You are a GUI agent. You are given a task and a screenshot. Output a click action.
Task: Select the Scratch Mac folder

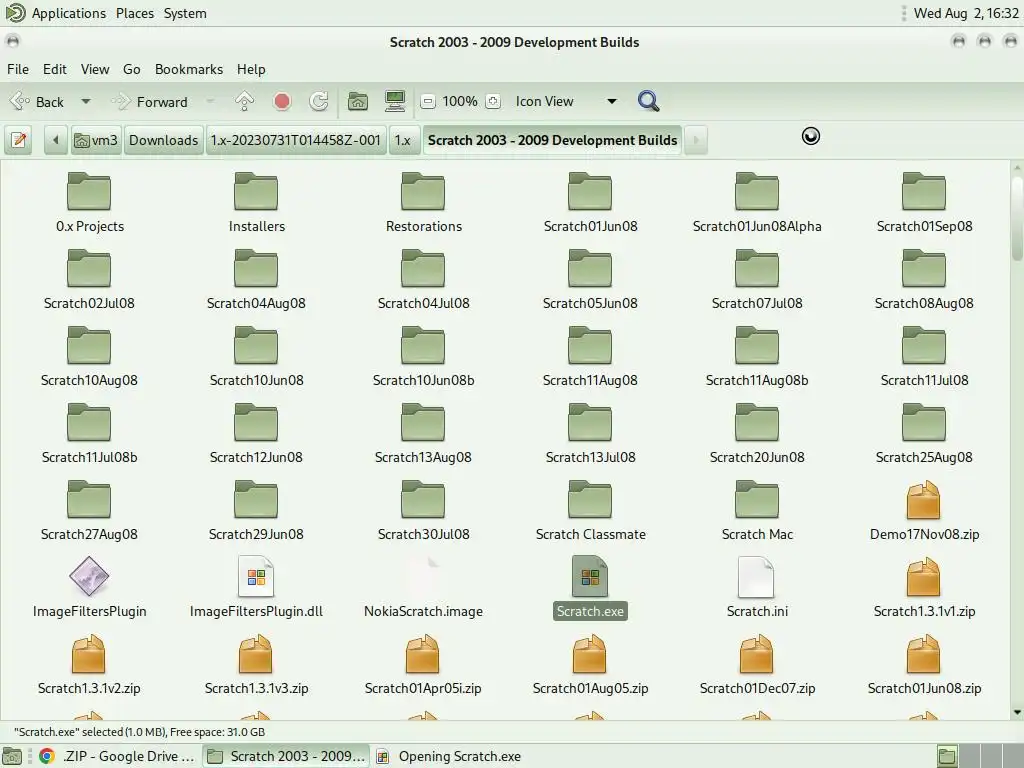[x=757, y=511]
